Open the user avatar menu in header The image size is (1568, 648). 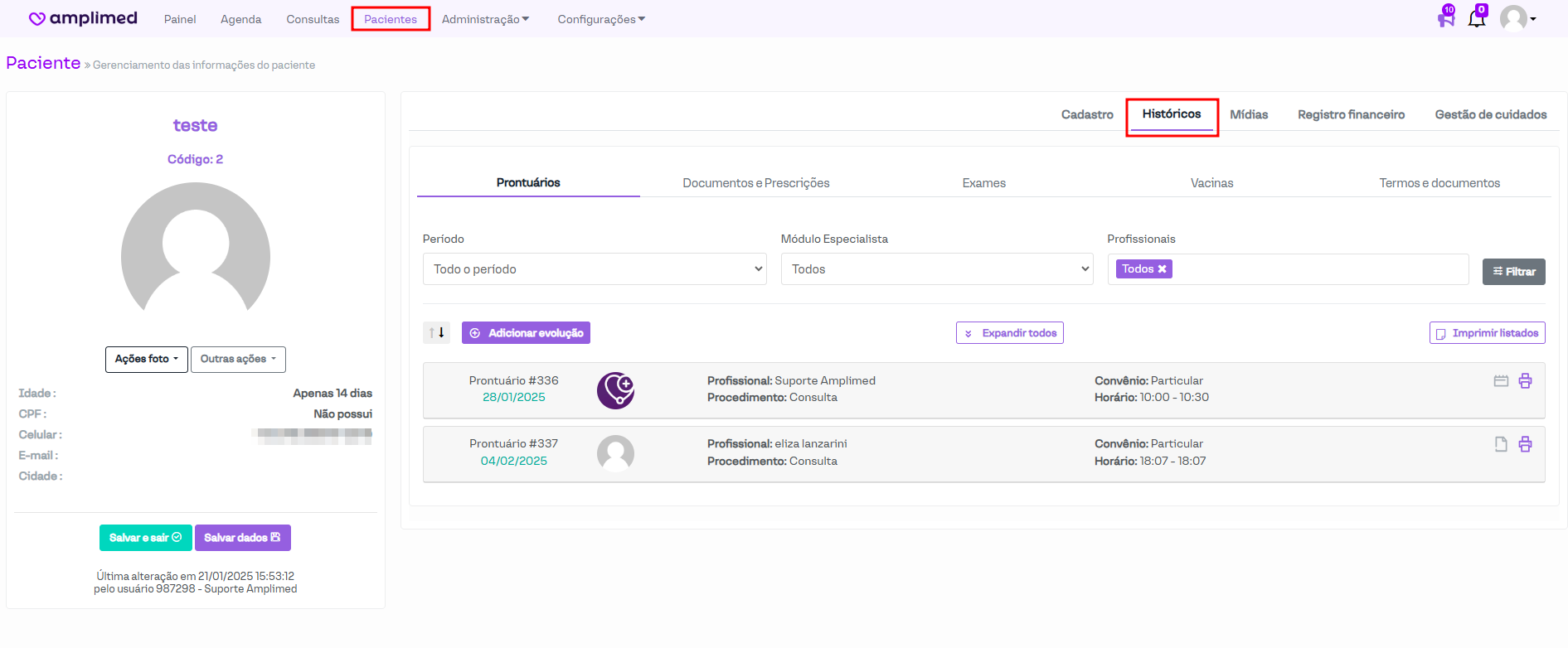(1517, 18)
